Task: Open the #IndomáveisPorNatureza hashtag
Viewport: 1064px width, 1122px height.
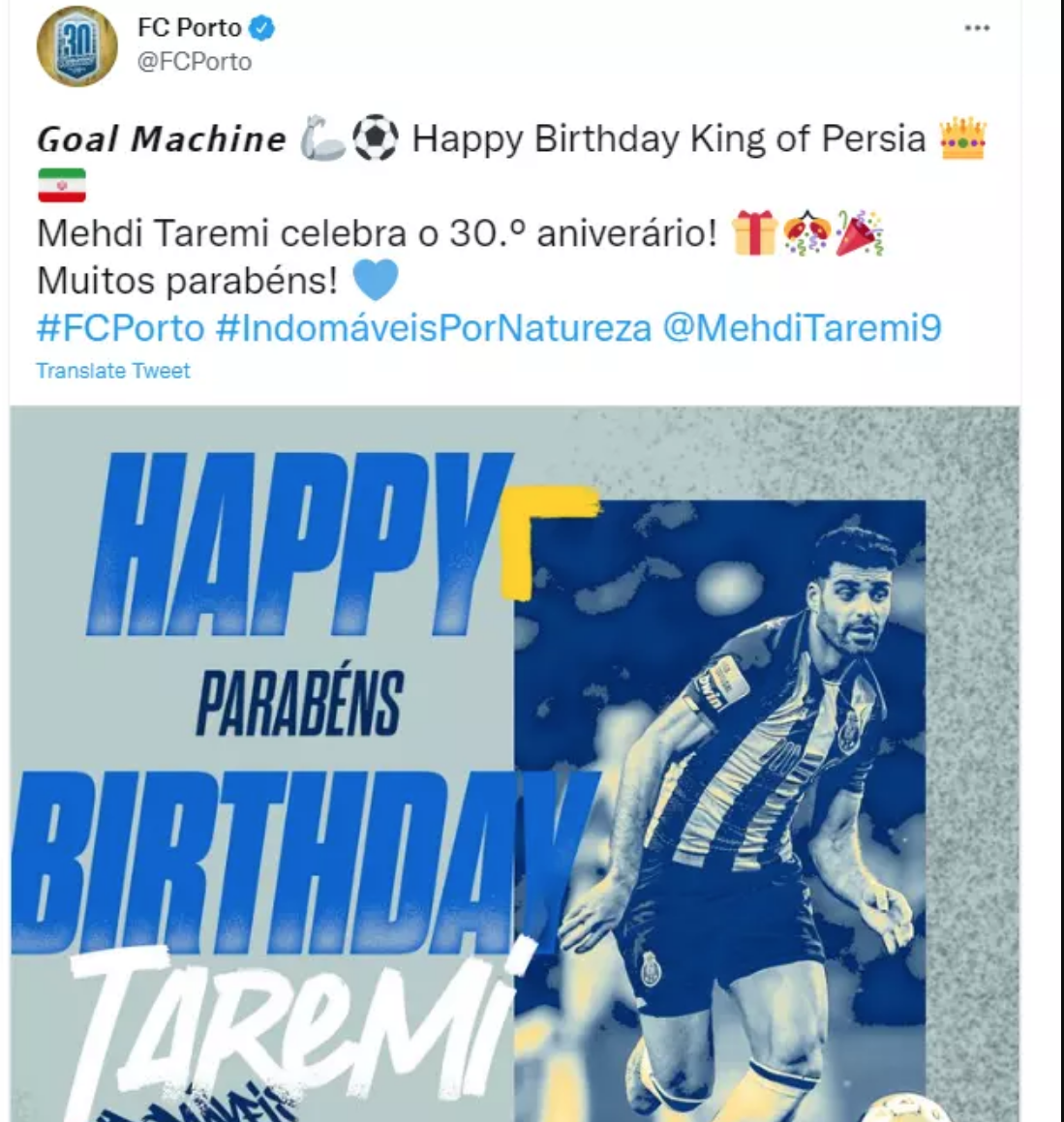Action: click(x=434, y=328)
